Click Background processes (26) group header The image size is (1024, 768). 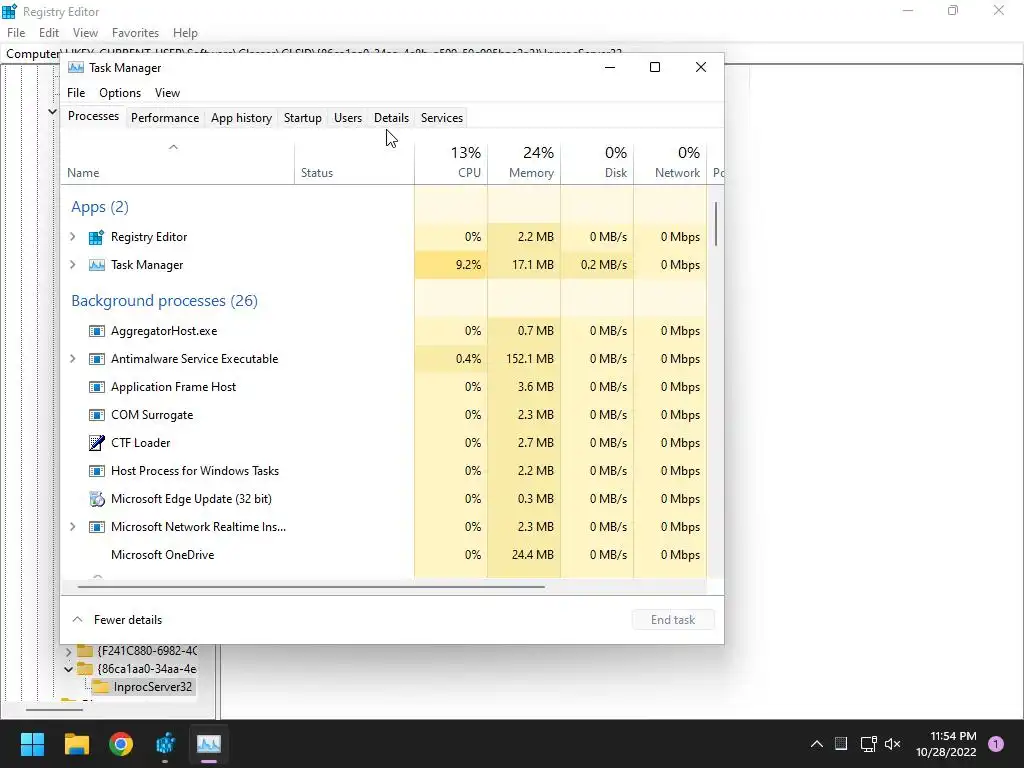(x=165, y=301)
